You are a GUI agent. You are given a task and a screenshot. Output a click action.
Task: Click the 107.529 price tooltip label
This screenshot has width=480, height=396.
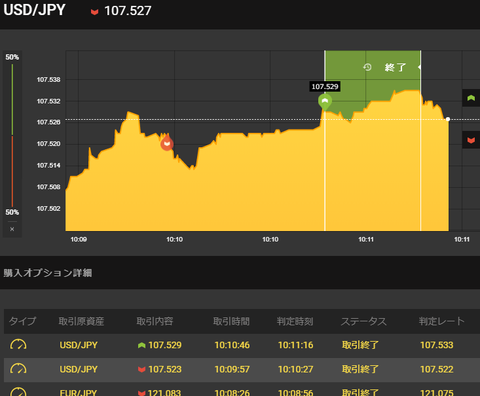(x=325, y=87)
